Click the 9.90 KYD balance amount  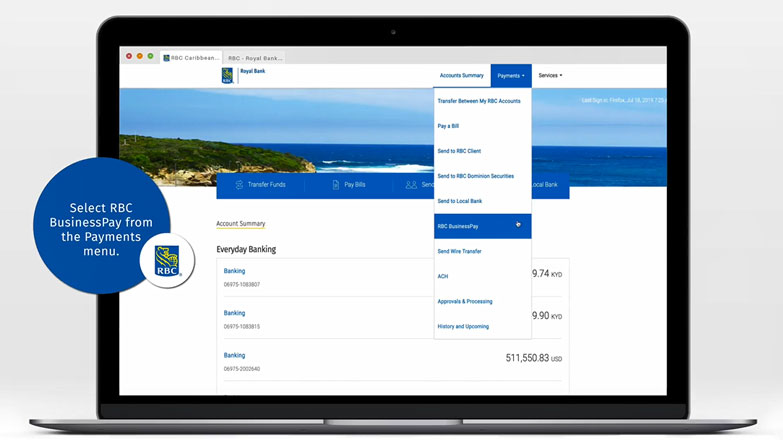pyautogui.click(x=547, y=316)
